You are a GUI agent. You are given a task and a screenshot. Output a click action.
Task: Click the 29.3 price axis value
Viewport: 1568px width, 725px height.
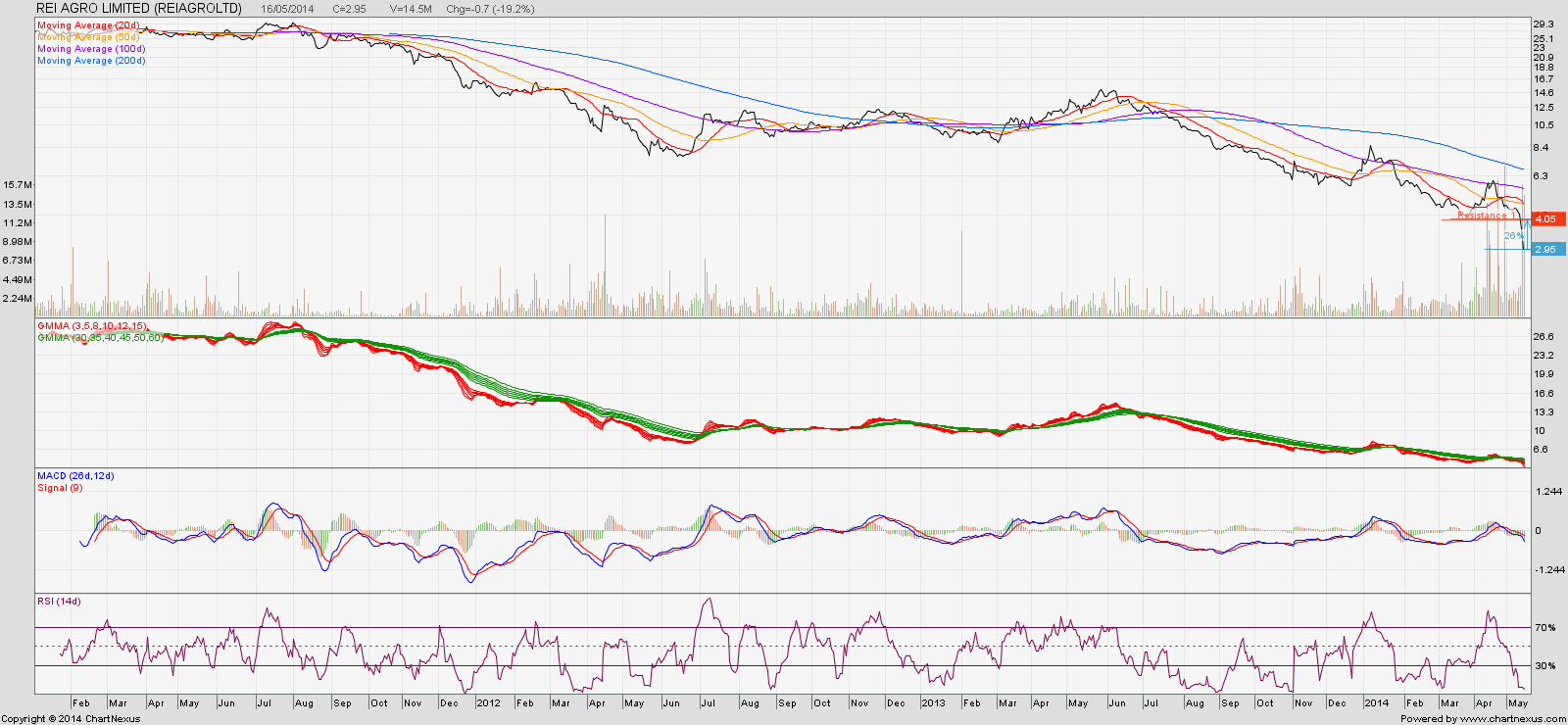1544,24
